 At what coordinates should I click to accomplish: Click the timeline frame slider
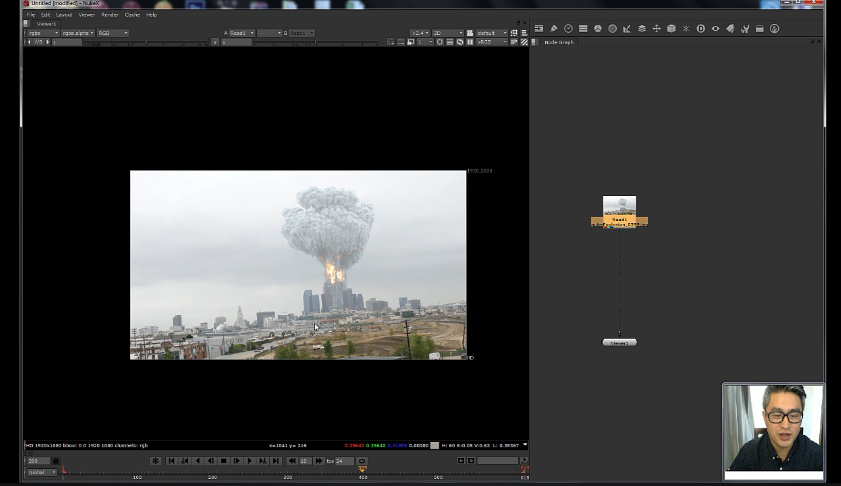[x=292, y=471]
